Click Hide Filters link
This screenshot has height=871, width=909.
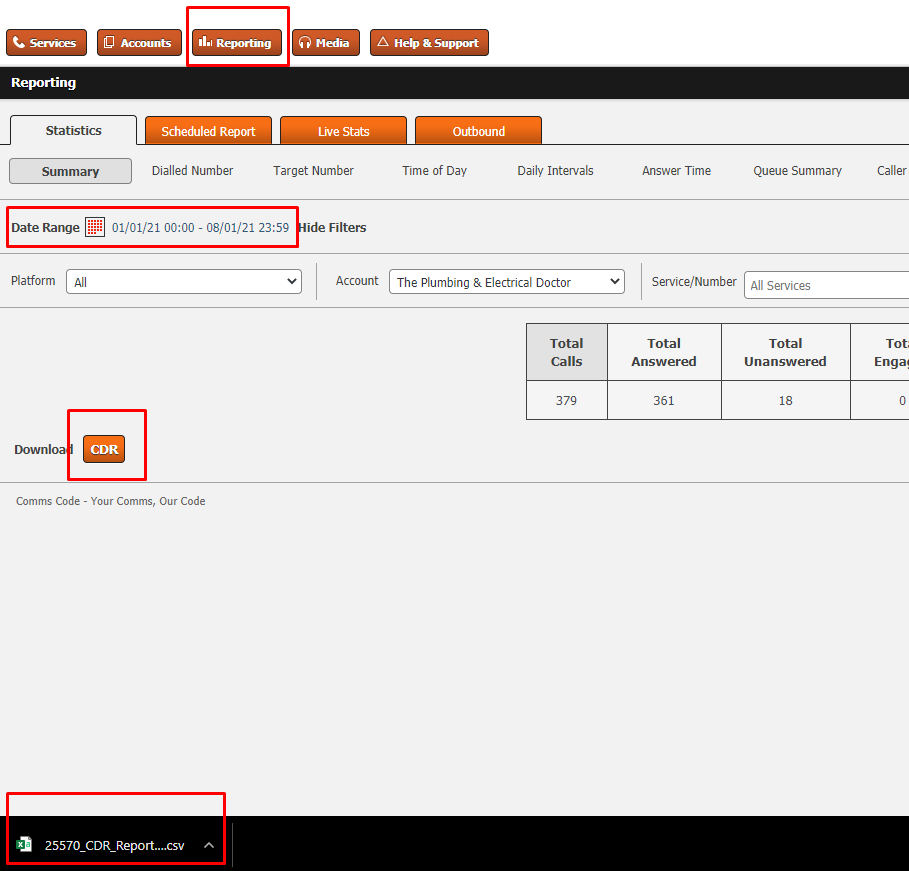click(x=332, y=227)
